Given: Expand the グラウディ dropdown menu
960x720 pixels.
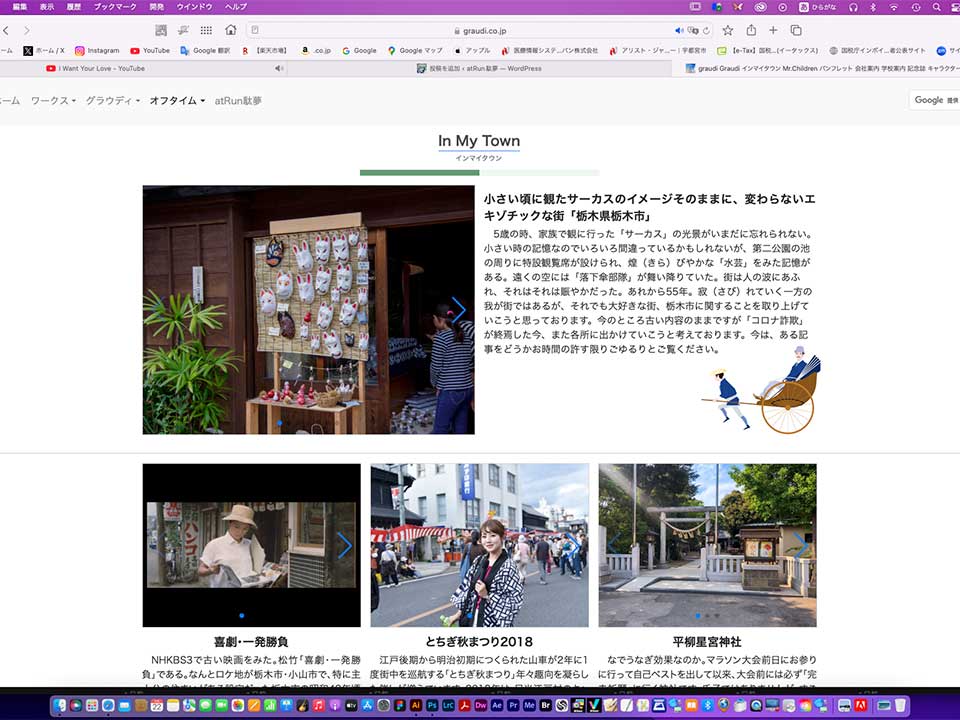Looking at the screenshot, I should point(112,101).
